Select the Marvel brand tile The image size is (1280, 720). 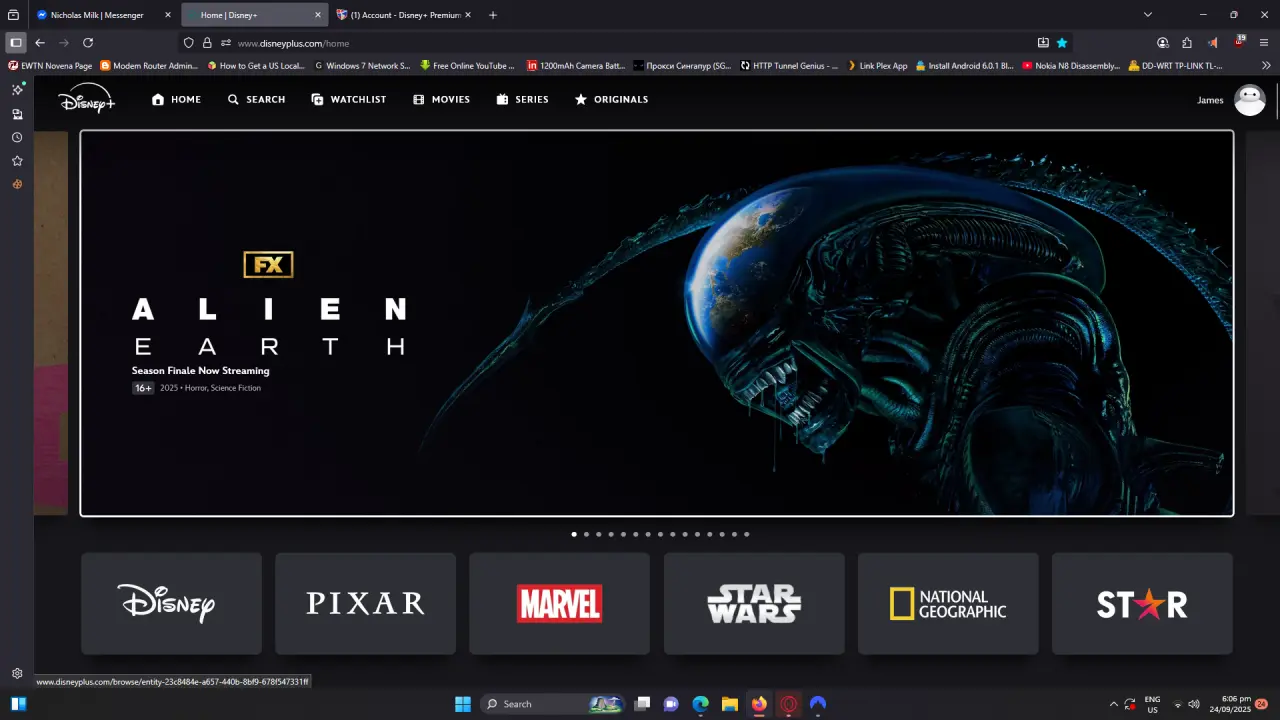(x=559, y=604)
